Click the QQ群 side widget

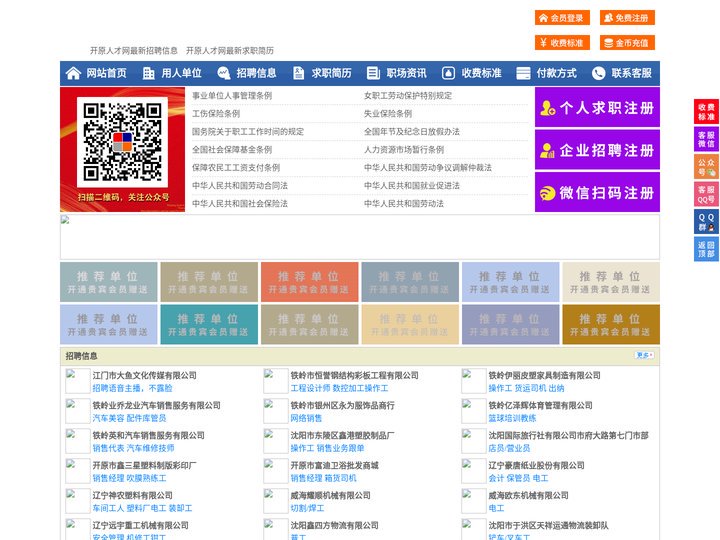point(706,222)
